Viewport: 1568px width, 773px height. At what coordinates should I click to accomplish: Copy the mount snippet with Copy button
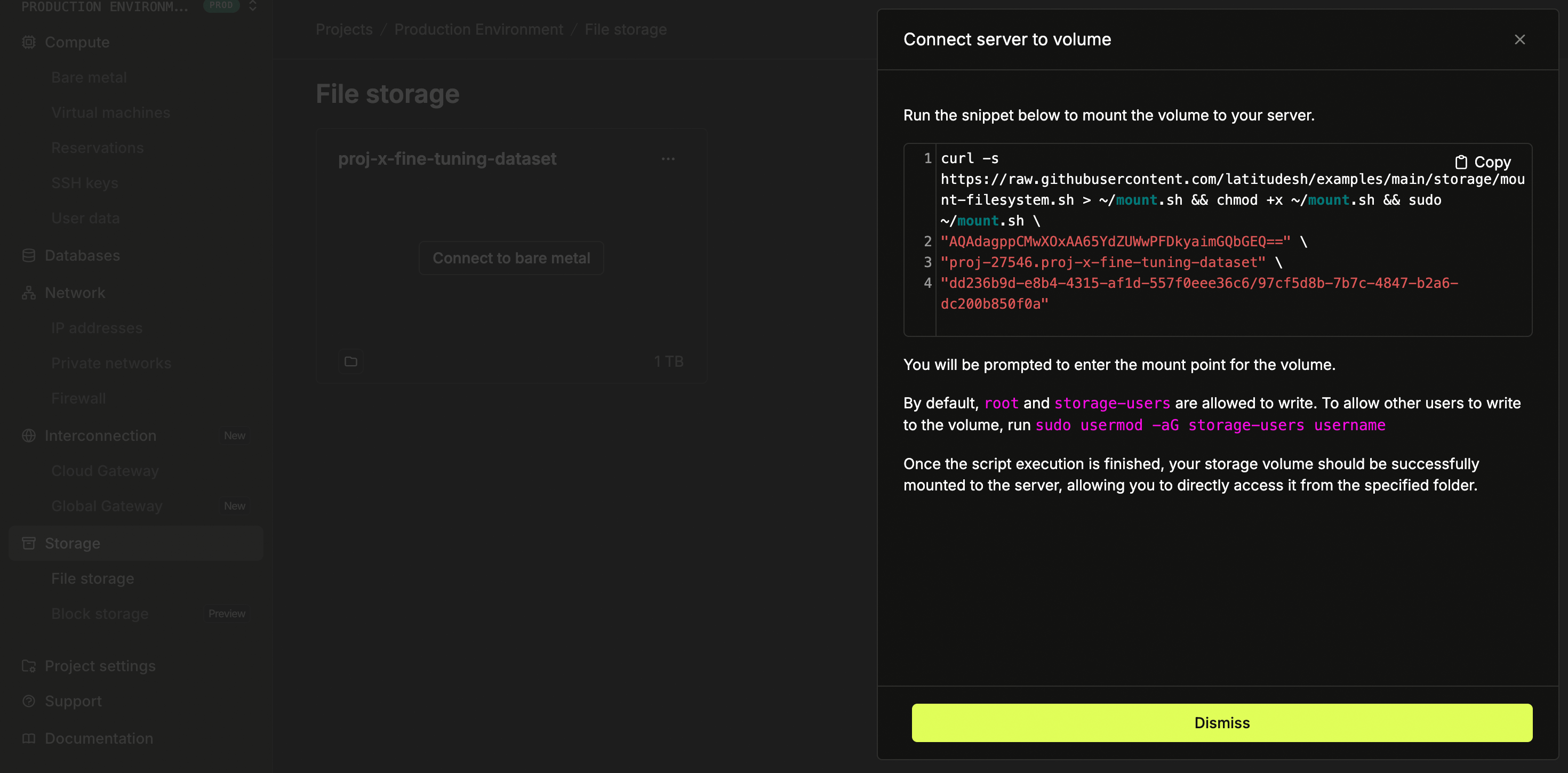[x=1483, y=162]
